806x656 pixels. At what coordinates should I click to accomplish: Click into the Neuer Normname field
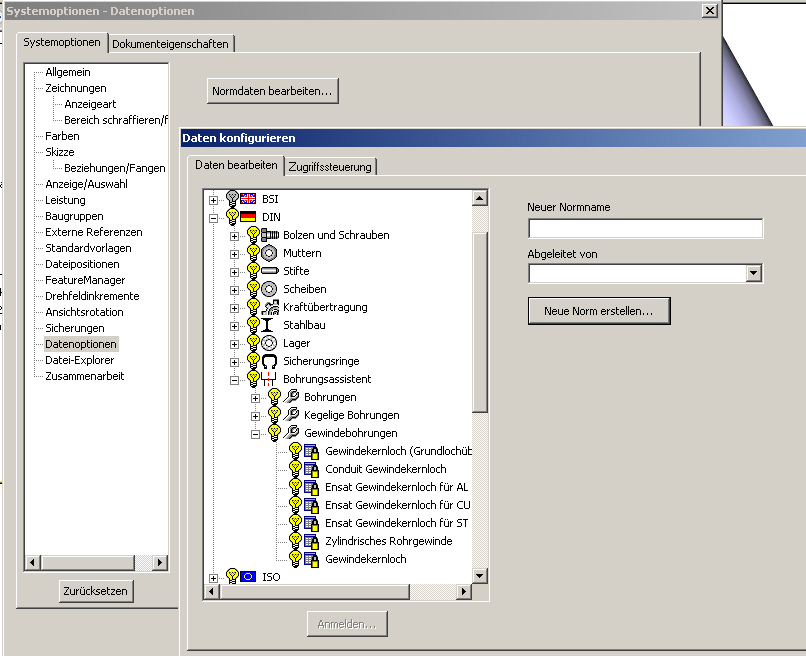(x=646, y=228)
